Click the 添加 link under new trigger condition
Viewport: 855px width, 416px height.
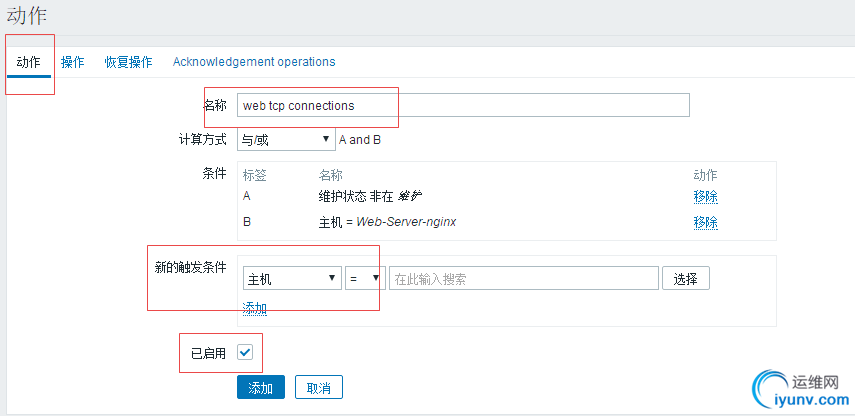(254, 308)
